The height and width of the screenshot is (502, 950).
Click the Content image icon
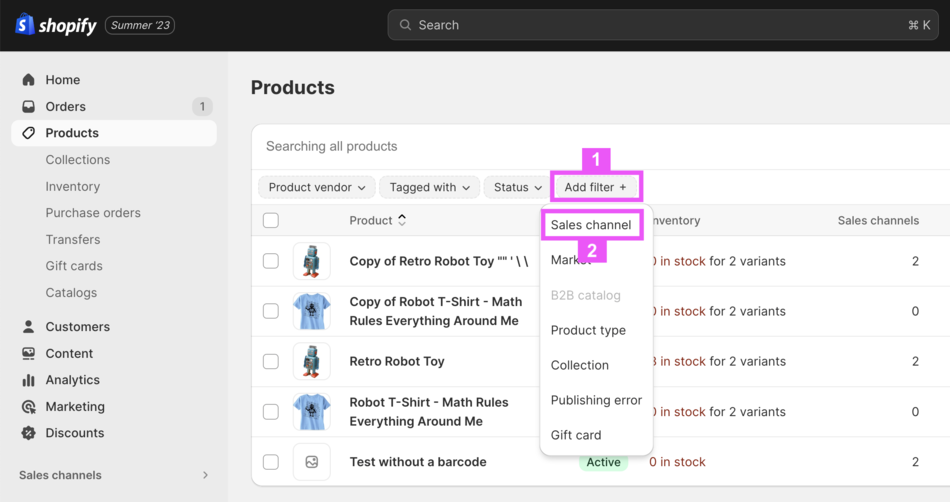[28, 354]
